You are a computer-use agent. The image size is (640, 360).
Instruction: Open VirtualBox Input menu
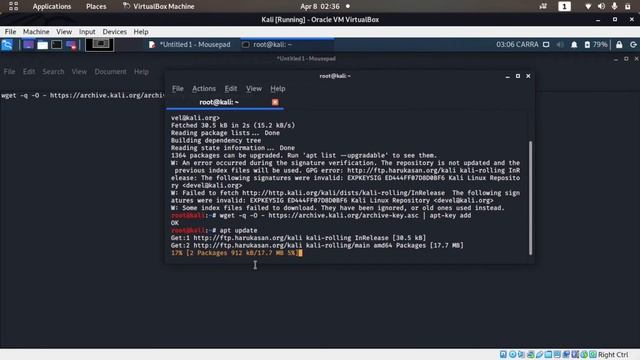[87, 32]
